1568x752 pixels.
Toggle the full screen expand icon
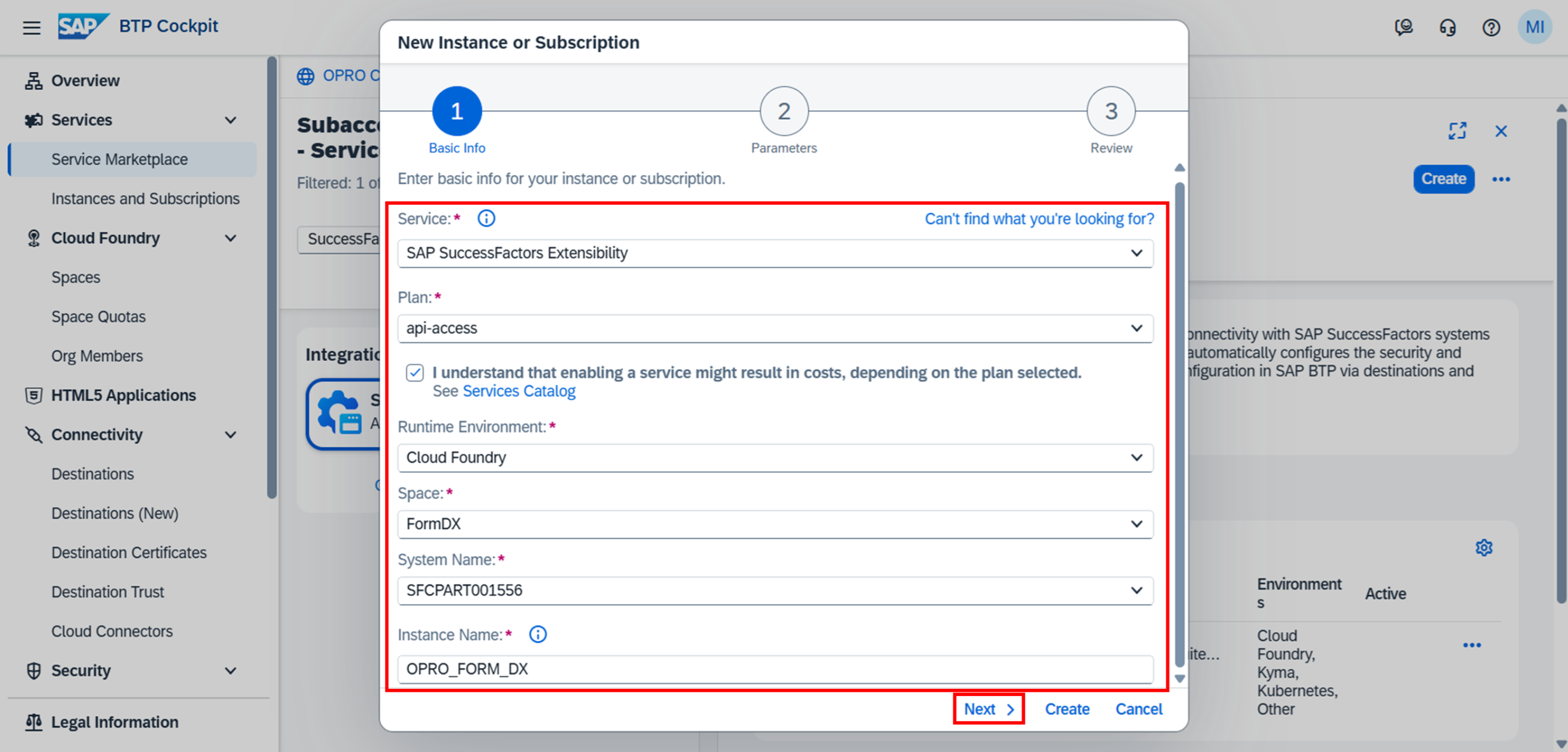(x=1457, y=131)
